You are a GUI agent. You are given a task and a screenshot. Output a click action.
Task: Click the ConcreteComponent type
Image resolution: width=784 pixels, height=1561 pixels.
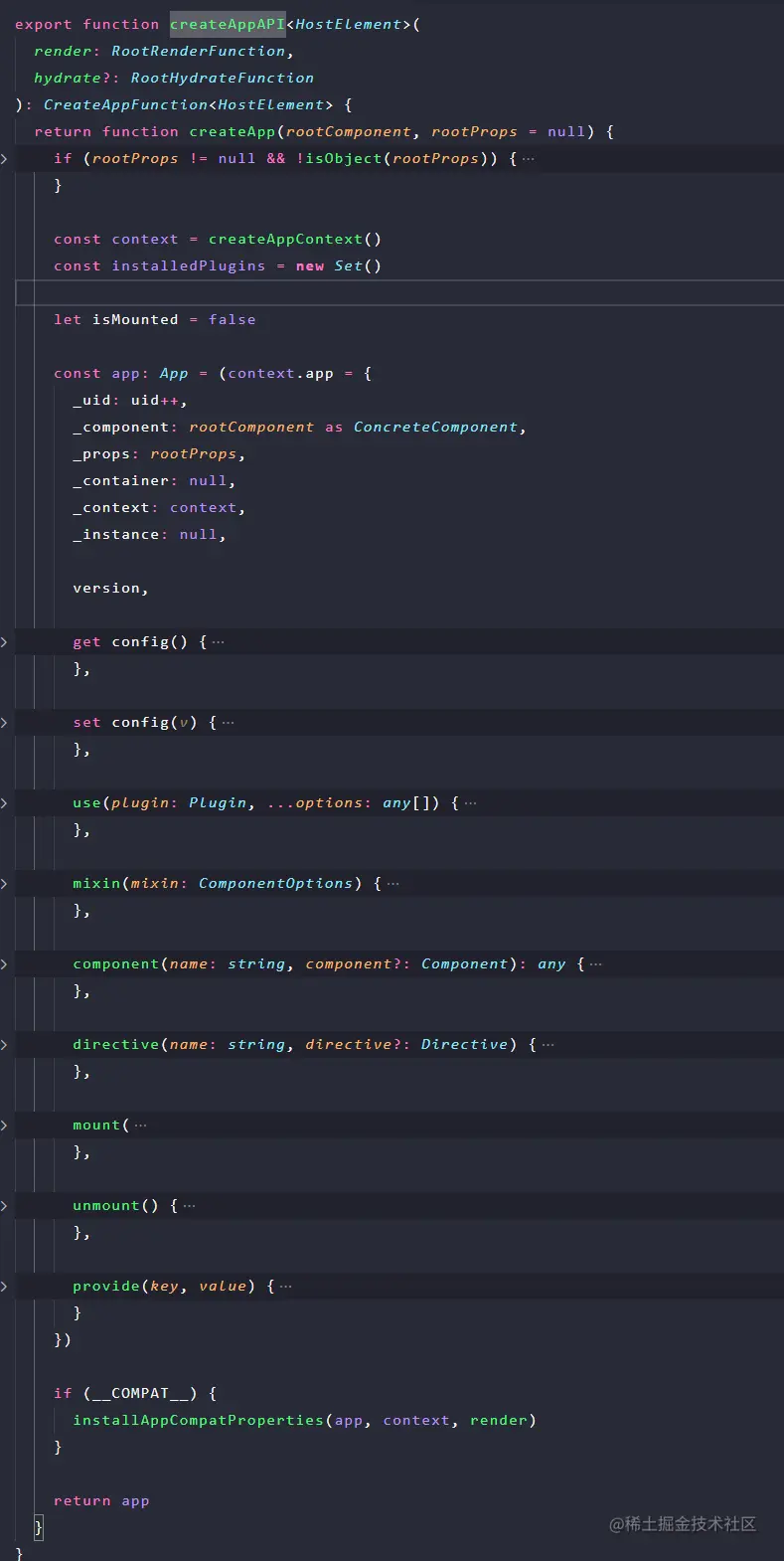point(436,427)
